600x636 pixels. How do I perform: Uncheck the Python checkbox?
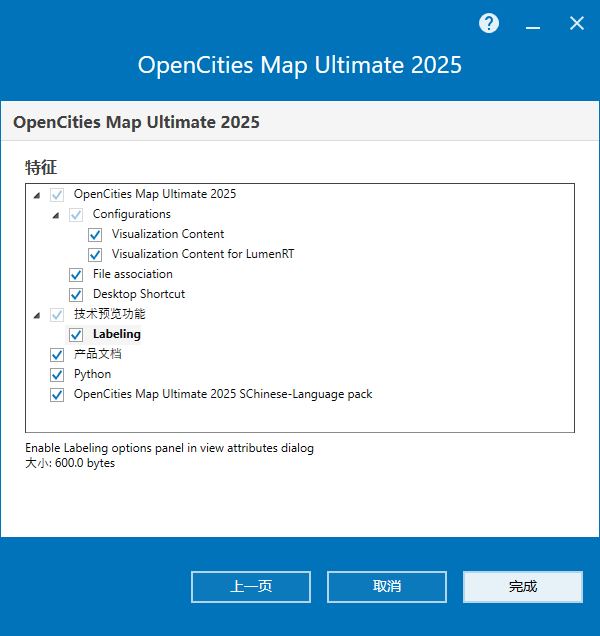(57, 375)
